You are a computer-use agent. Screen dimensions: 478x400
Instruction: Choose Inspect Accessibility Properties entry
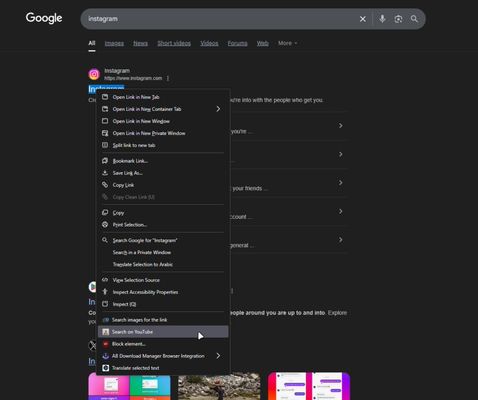point(163,292)
